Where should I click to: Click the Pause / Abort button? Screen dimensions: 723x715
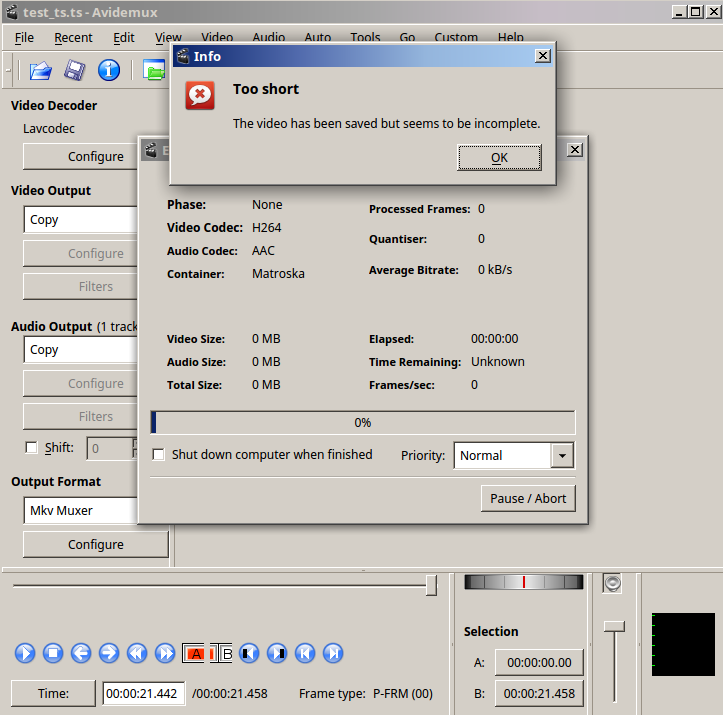[528, 498]
